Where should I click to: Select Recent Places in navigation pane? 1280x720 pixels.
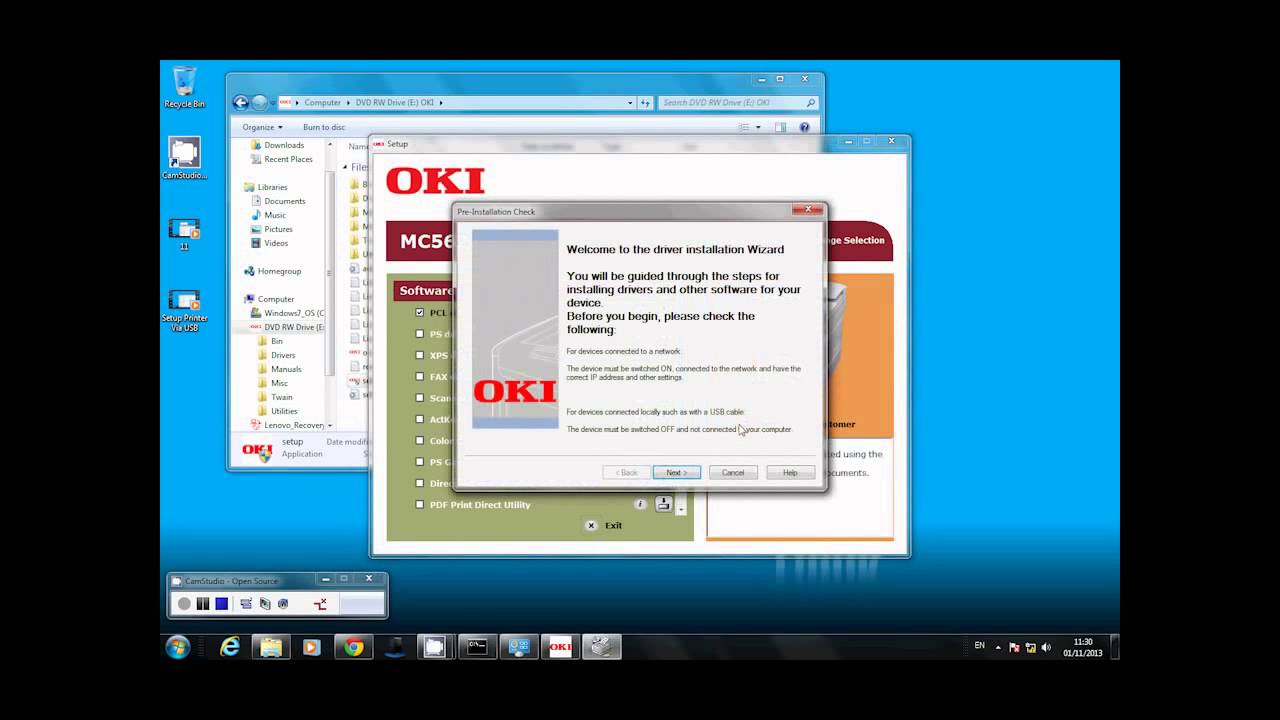(x=288, y=159)
